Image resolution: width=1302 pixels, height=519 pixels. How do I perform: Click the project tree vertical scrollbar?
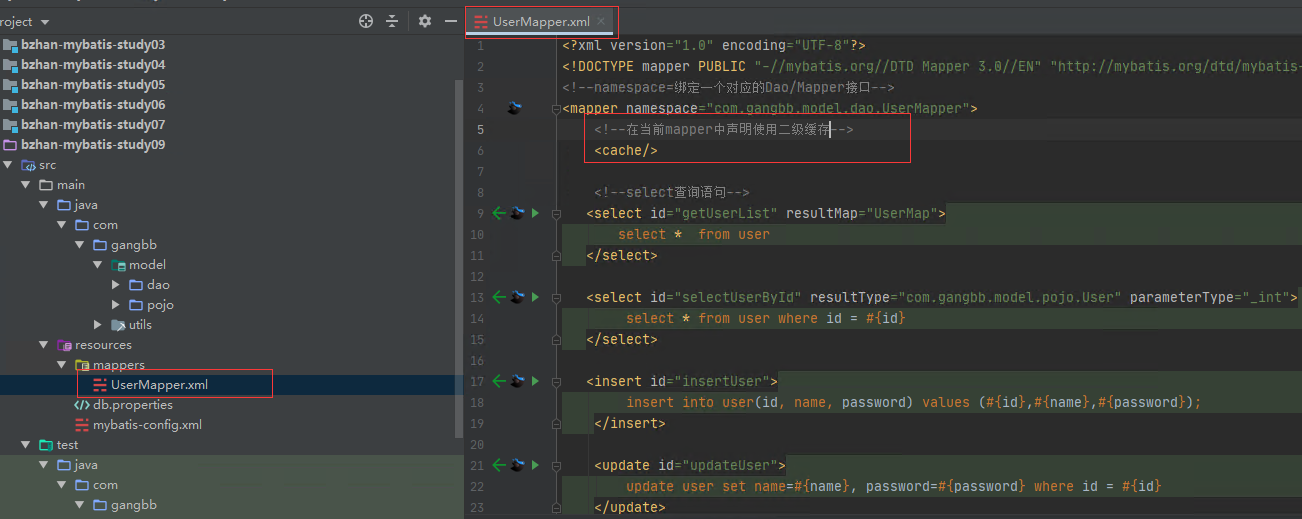tap(459, 260)
